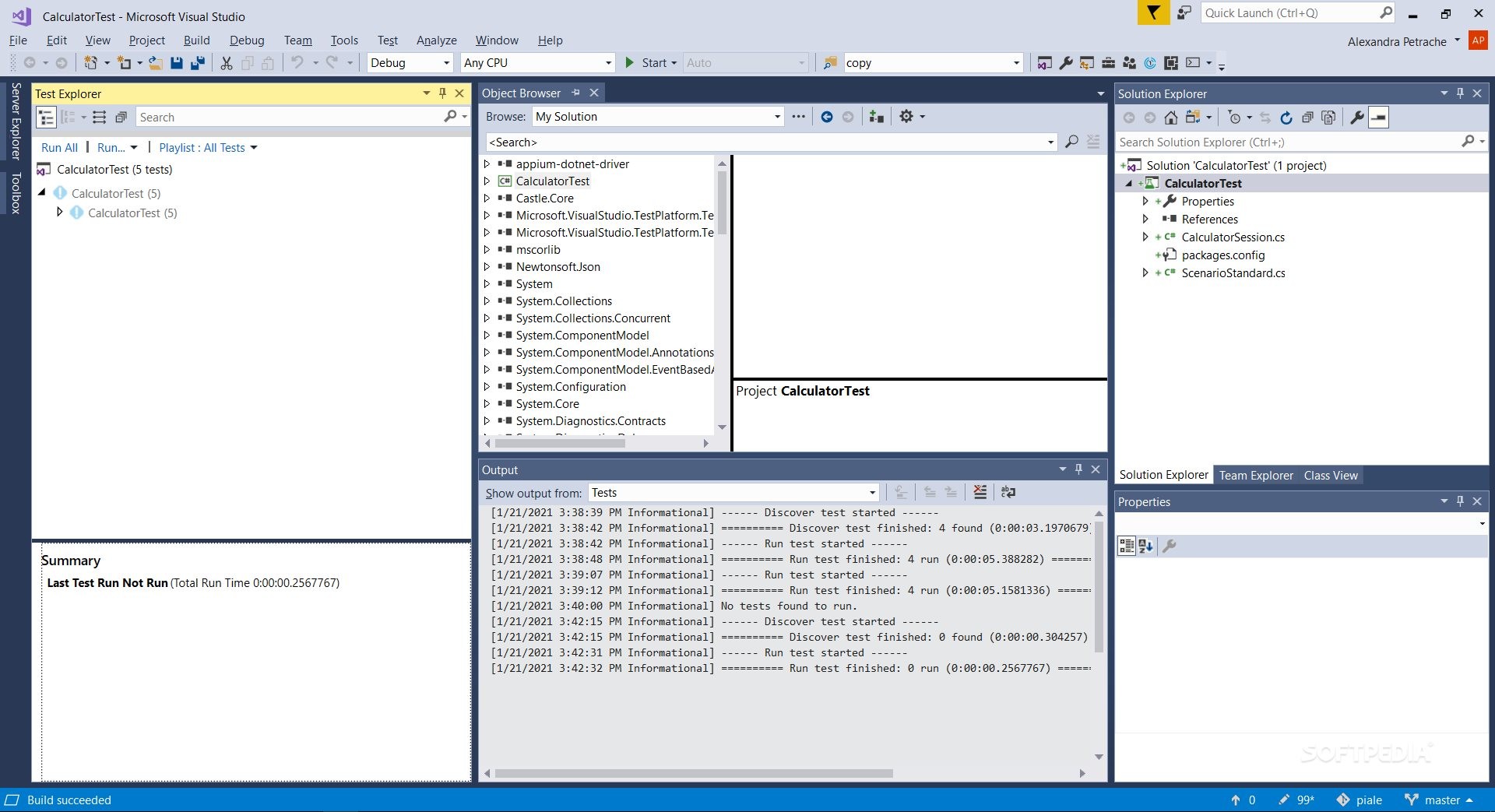Open the Build menu
This screenshot has height=812, width=1495.
click(196, 40)
